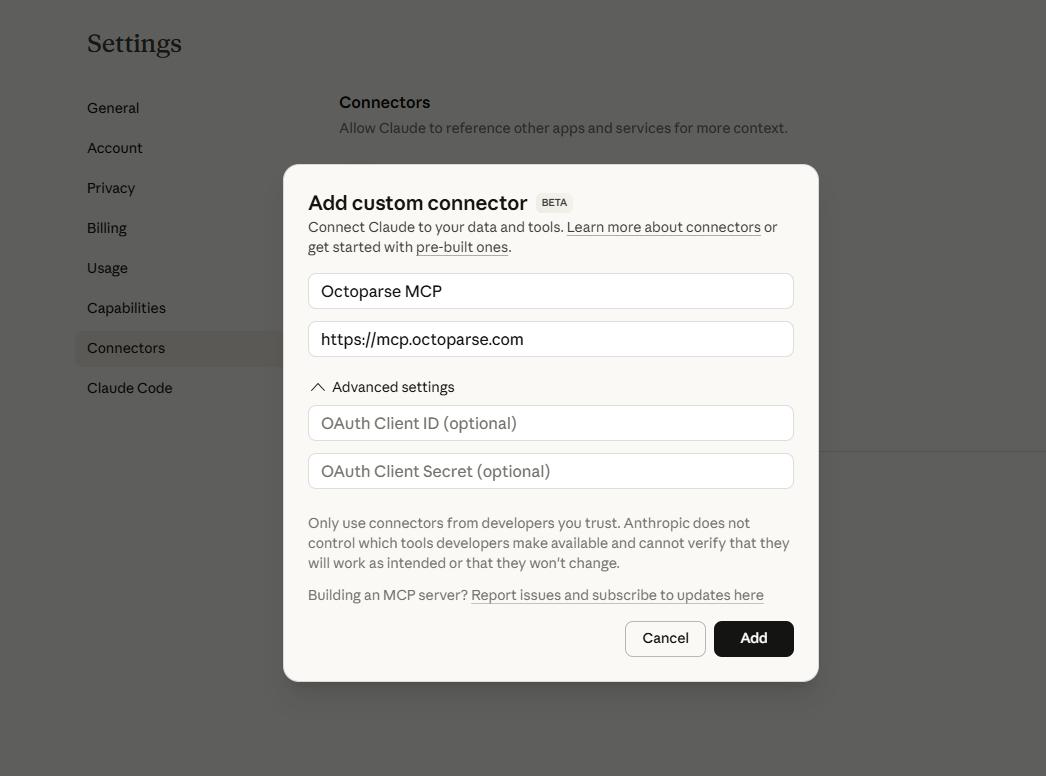Viewport: 1046px width, 776px height.
Task: Go to Account settings
Action: 115,148
